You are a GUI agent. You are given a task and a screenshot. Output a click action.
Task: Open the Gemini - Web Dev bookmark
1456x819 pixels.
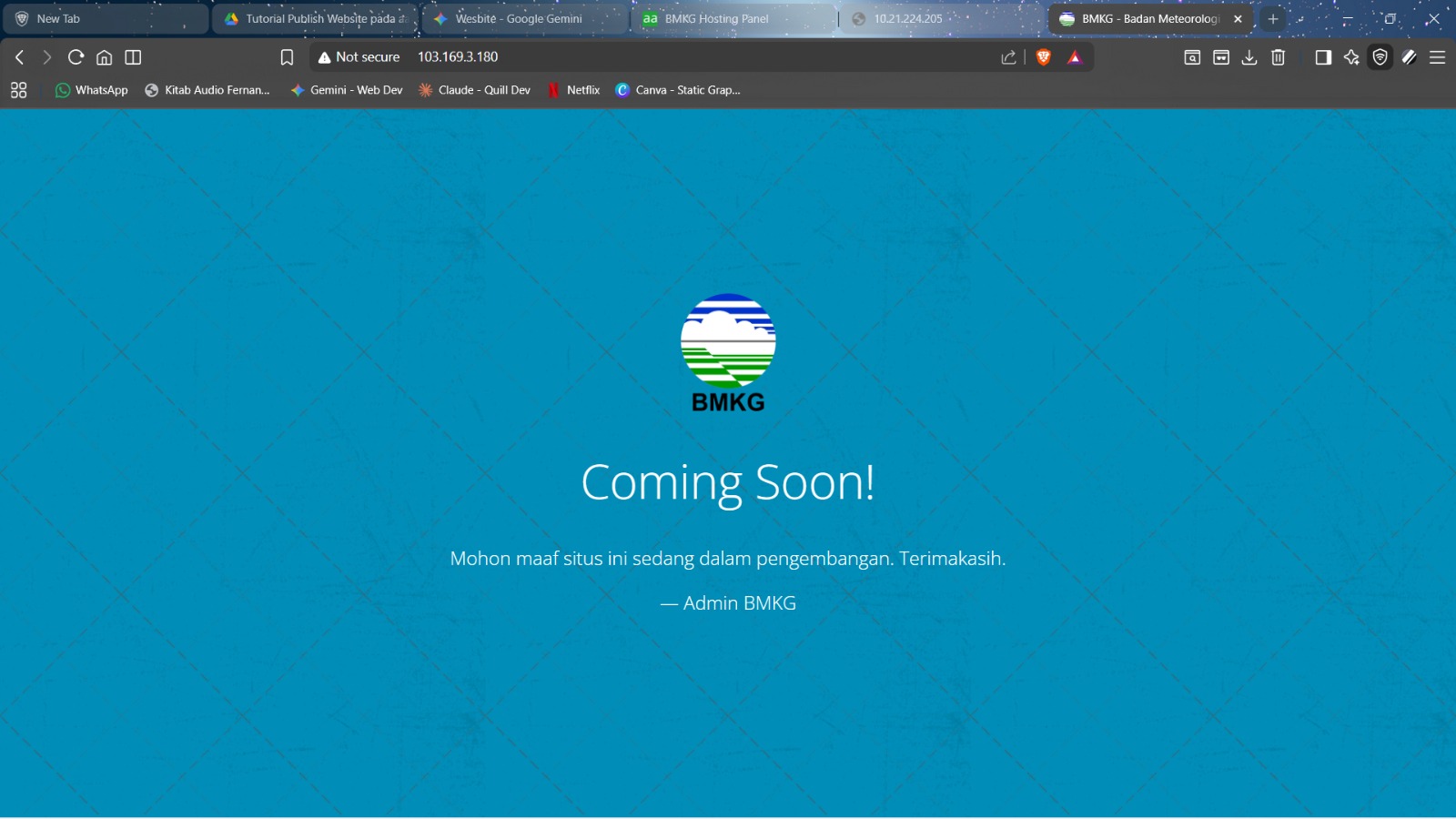(347, 90)
